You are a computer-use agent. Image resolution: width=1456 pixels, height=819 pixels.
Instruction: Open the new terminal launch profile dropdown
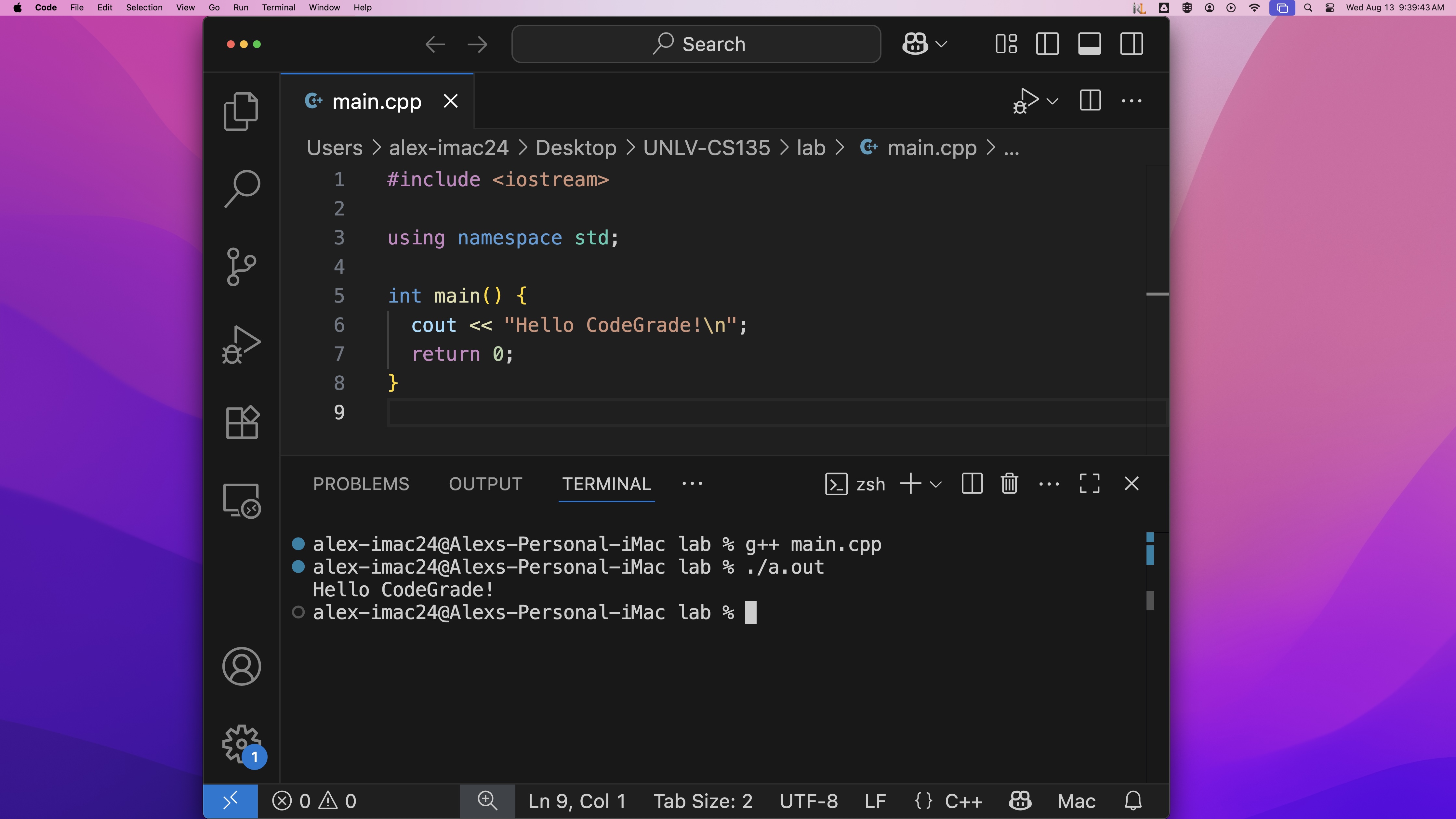click(x=936, y=484)
